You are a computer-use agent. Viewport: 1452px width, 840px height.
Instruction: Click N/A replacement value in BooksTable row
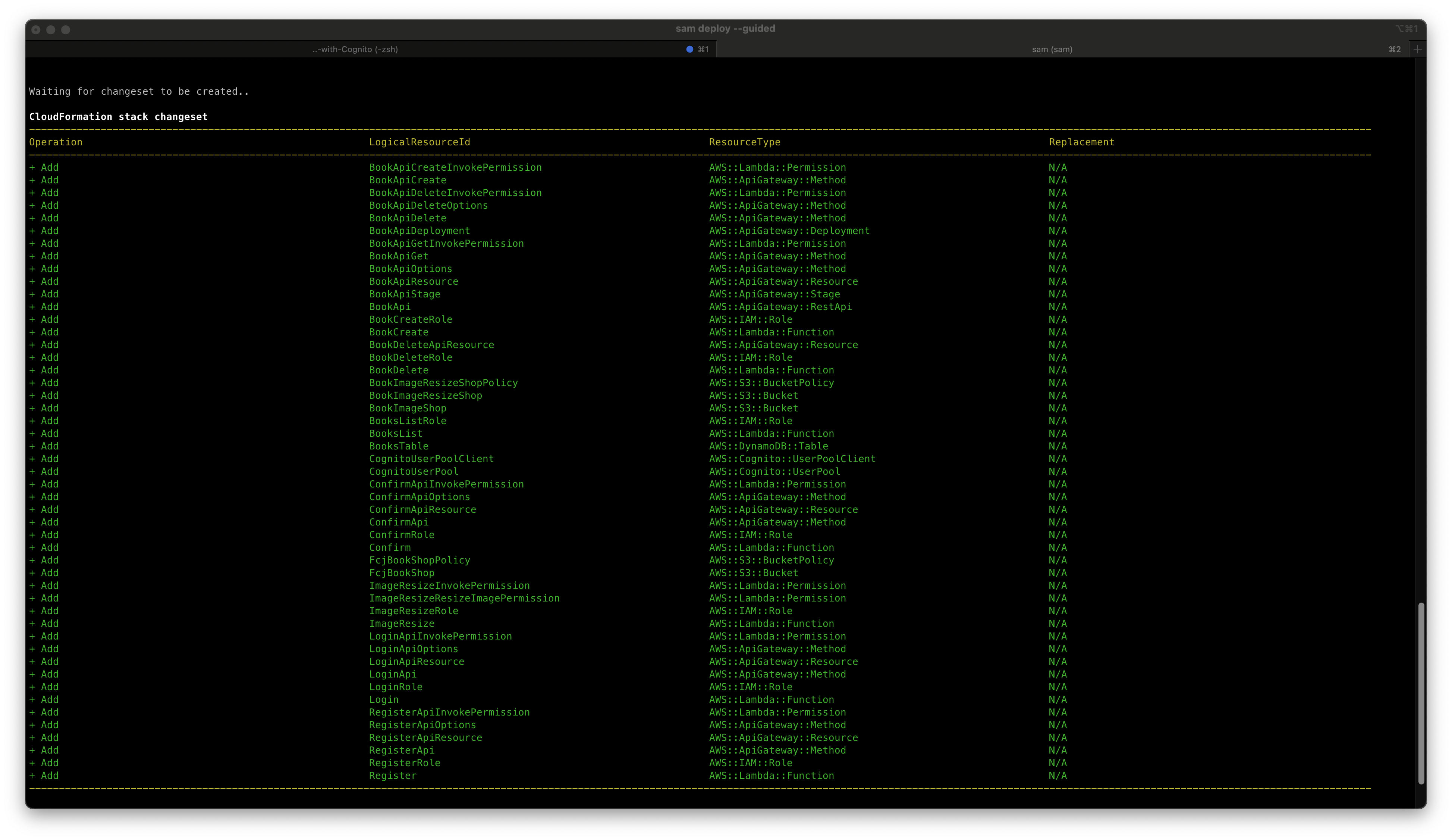point(1057,446)
